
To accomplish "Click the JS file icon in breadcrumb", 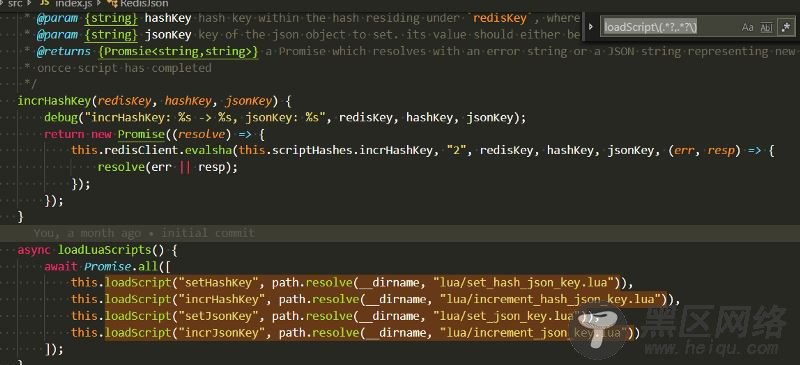I will pyautogui.click(x=44, y=4).
